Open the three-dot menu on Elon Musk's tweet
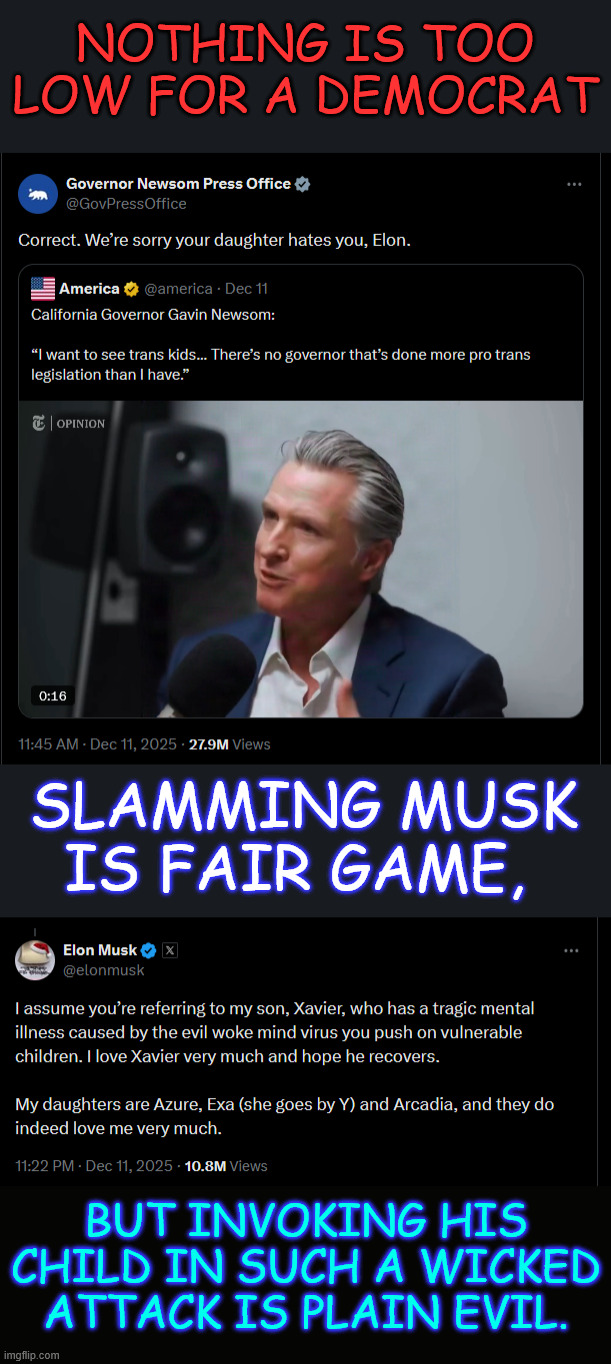 coord(571,950)
